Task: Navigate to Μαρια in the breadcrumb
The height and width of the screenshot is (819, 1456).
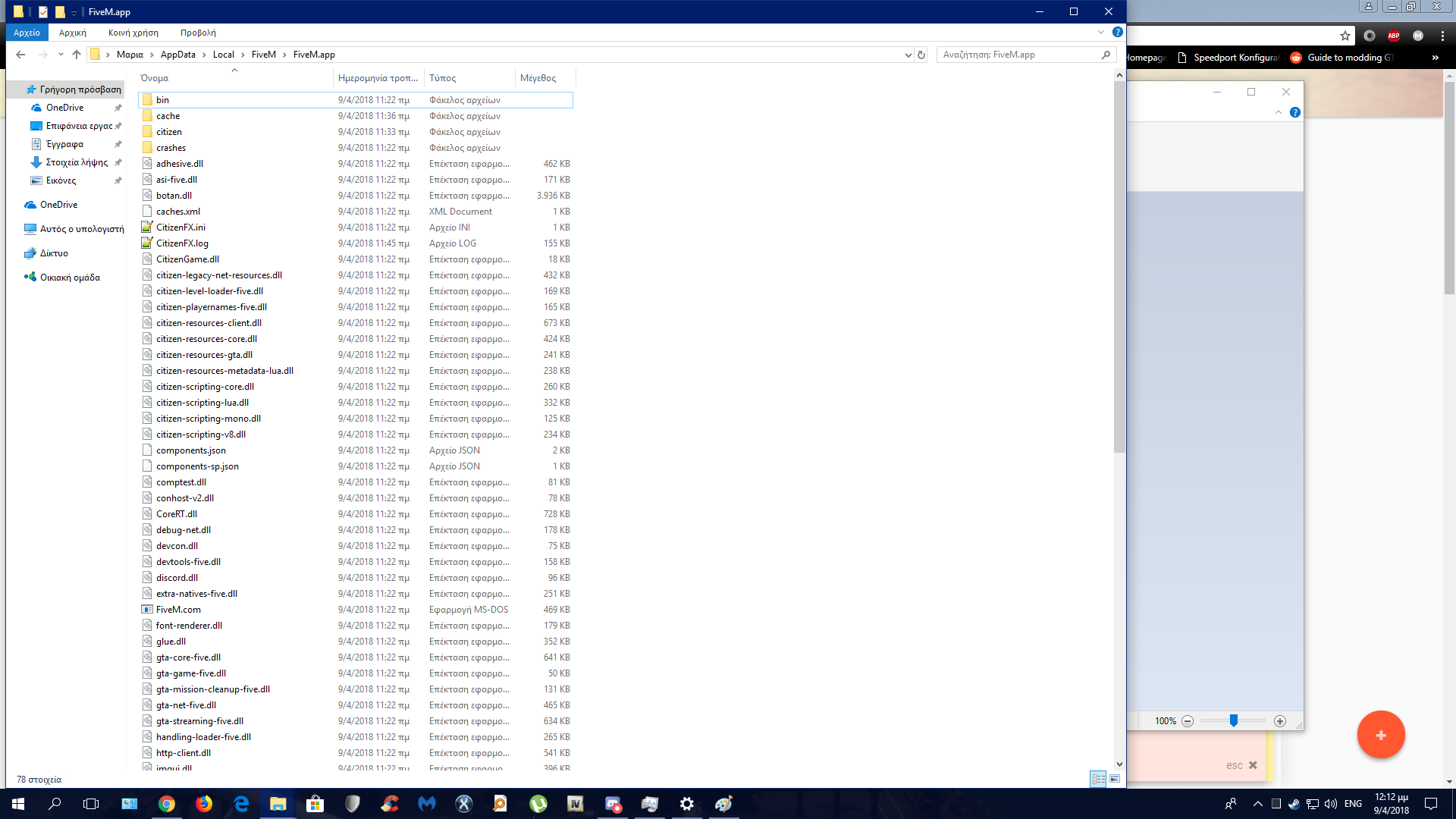Action: [x=130, y=55]
